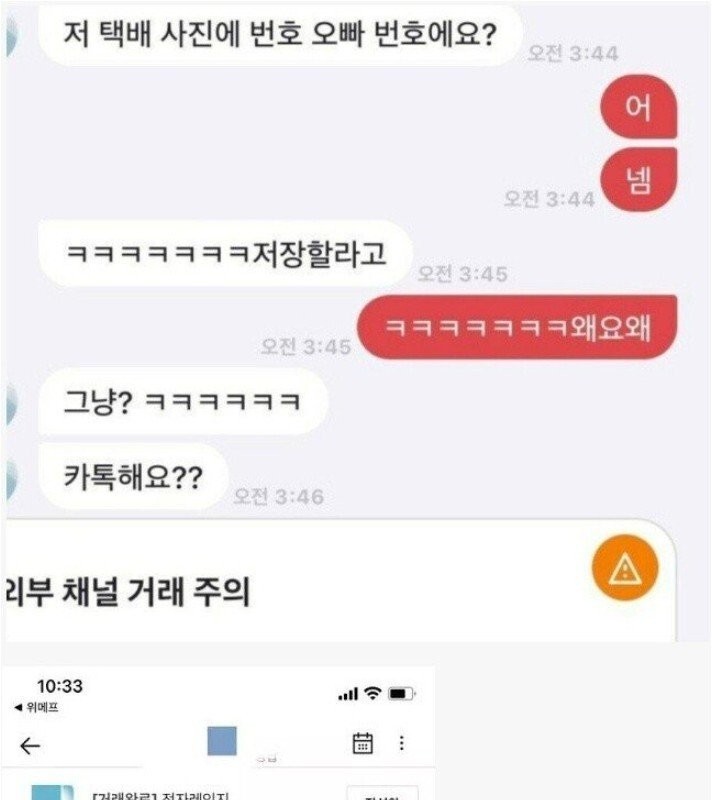Open the three-dot more options menu

click(402, 743)
